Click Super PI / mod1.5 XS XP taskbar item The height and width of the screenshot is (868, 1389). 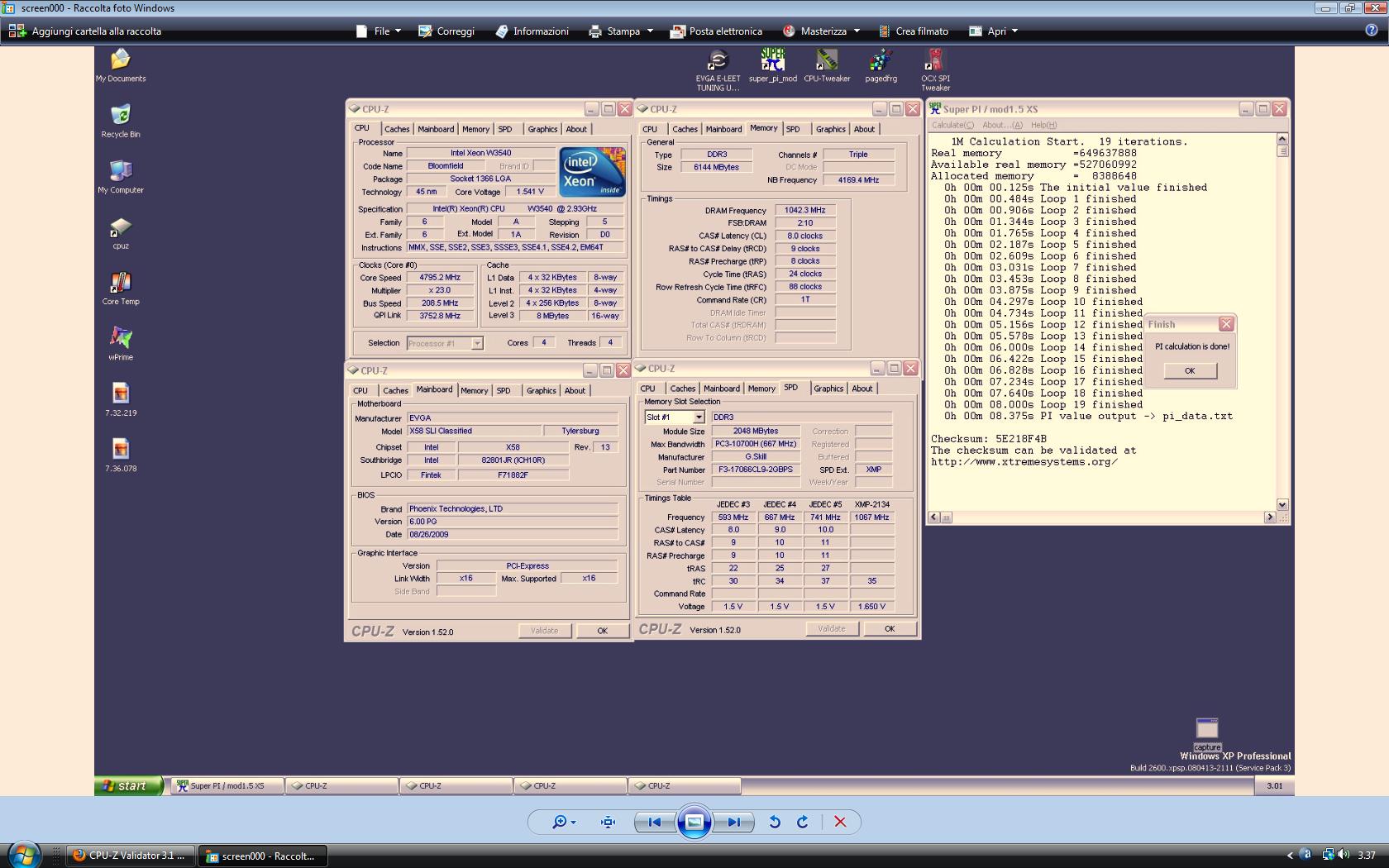tap(227, 786)
